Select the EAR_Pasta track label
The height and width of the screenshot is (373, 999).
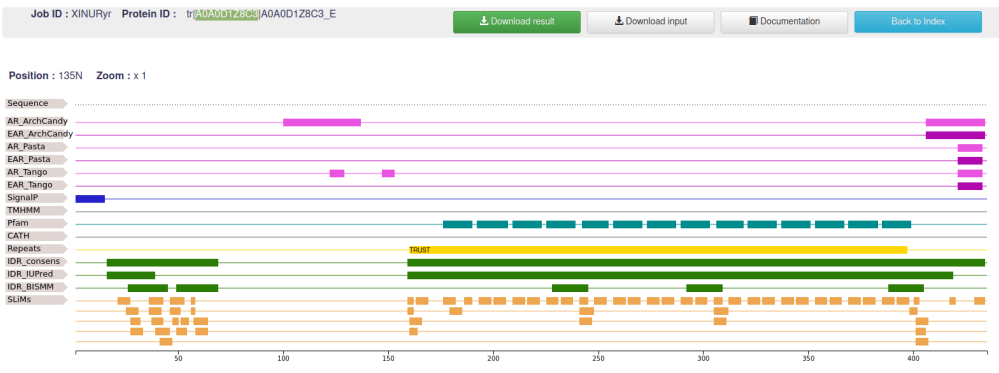pos(36,159)
